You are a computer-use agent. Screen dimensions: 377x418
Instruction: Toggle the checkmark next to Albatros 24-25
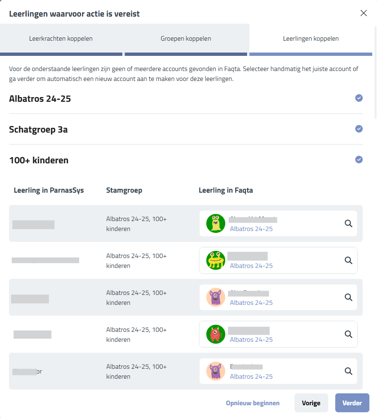359,98
